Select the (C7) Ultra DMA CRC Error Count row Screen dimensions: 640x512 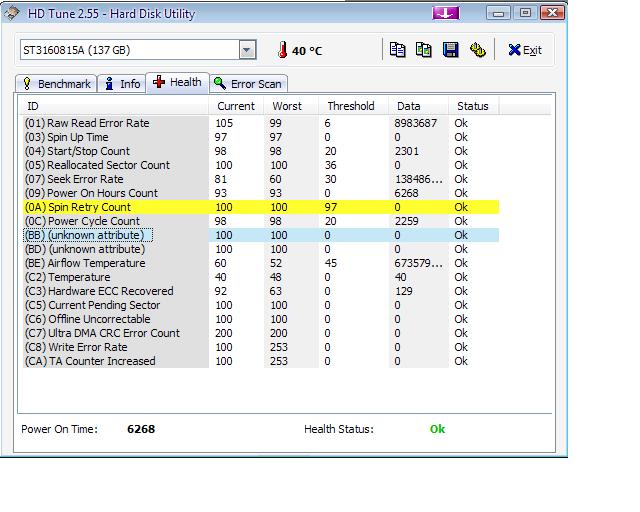[261, 333]
